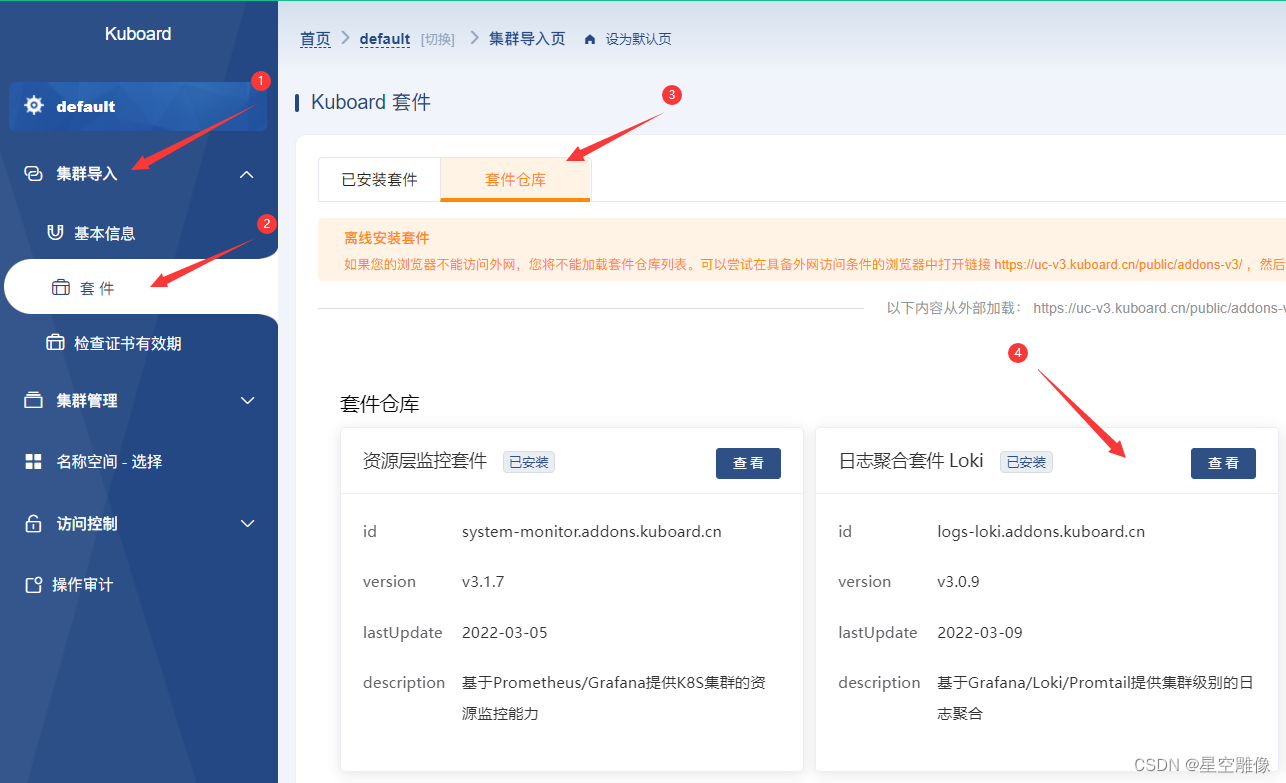
Task: Switch to the 套件仓库 tab
Action: [x=515, y=180]
